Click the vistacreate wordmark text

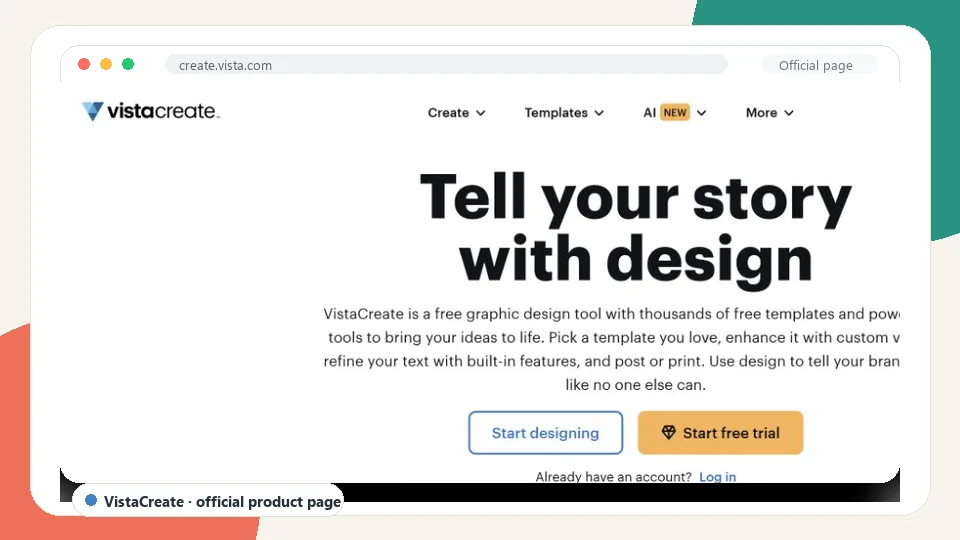click(163, 111)
